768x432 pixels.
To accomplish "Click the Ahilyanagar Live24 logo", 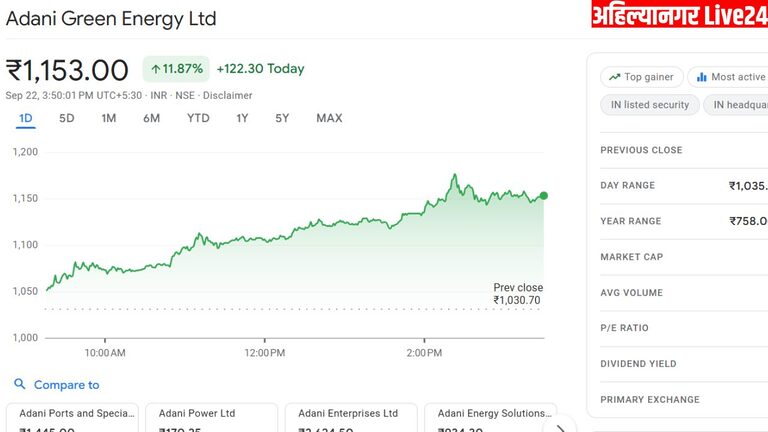I will pos(679,15).
